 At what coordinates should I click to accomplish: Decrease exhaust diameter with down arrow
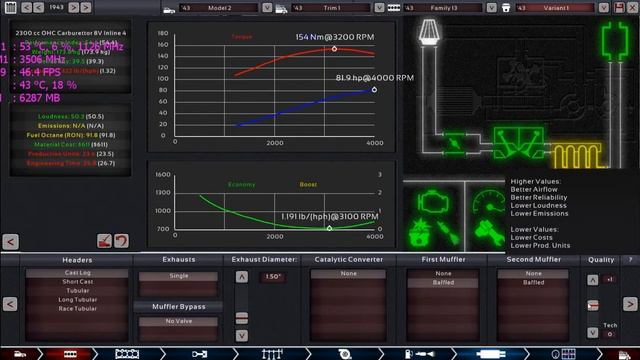(x=242, y=336)
